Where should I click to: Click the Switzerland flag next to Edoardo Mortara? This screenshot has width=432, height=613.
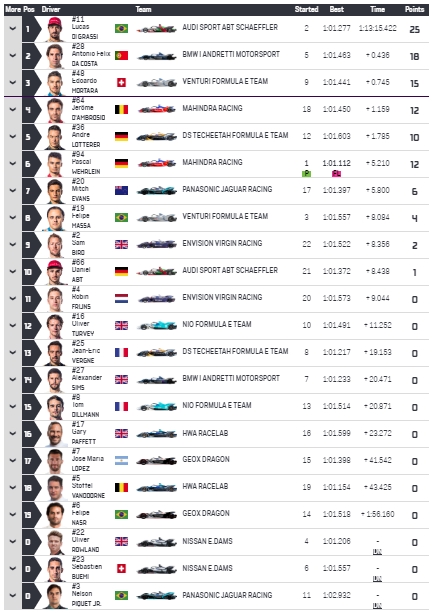pos(121,82)
